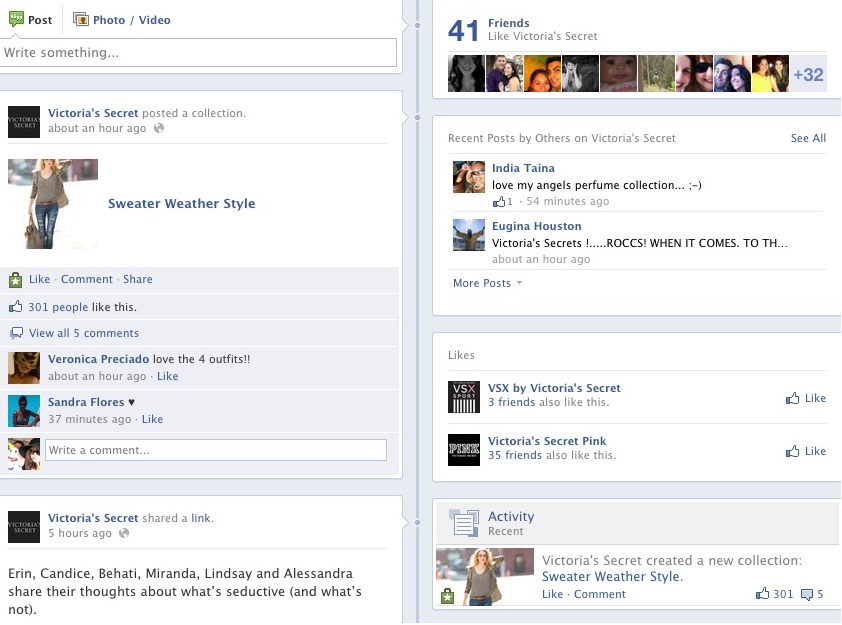Open VSX by Victoria's Secret page link

[x=554, y=388]
